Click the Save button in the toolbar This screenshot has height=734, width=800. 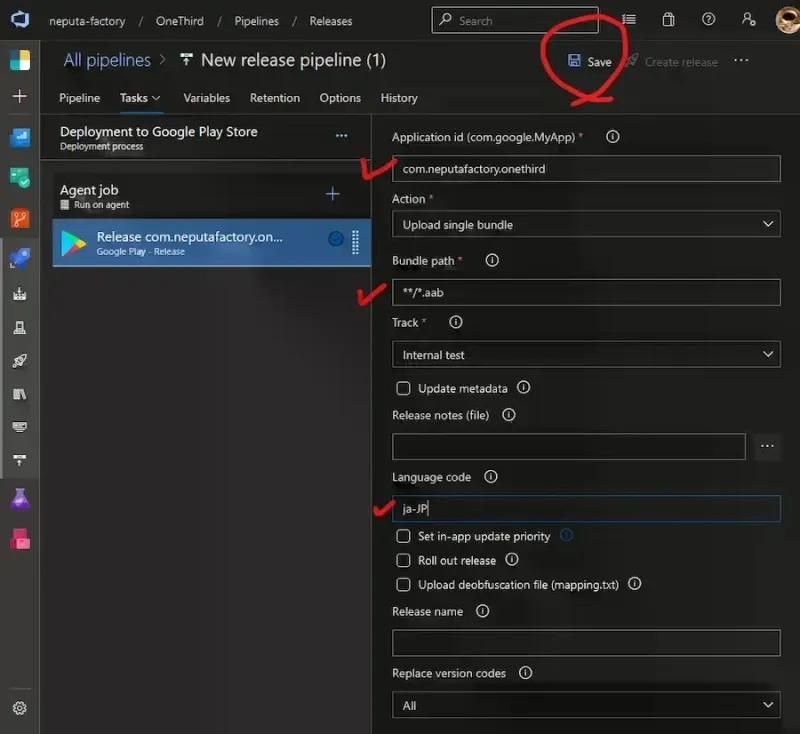point(590,61)
